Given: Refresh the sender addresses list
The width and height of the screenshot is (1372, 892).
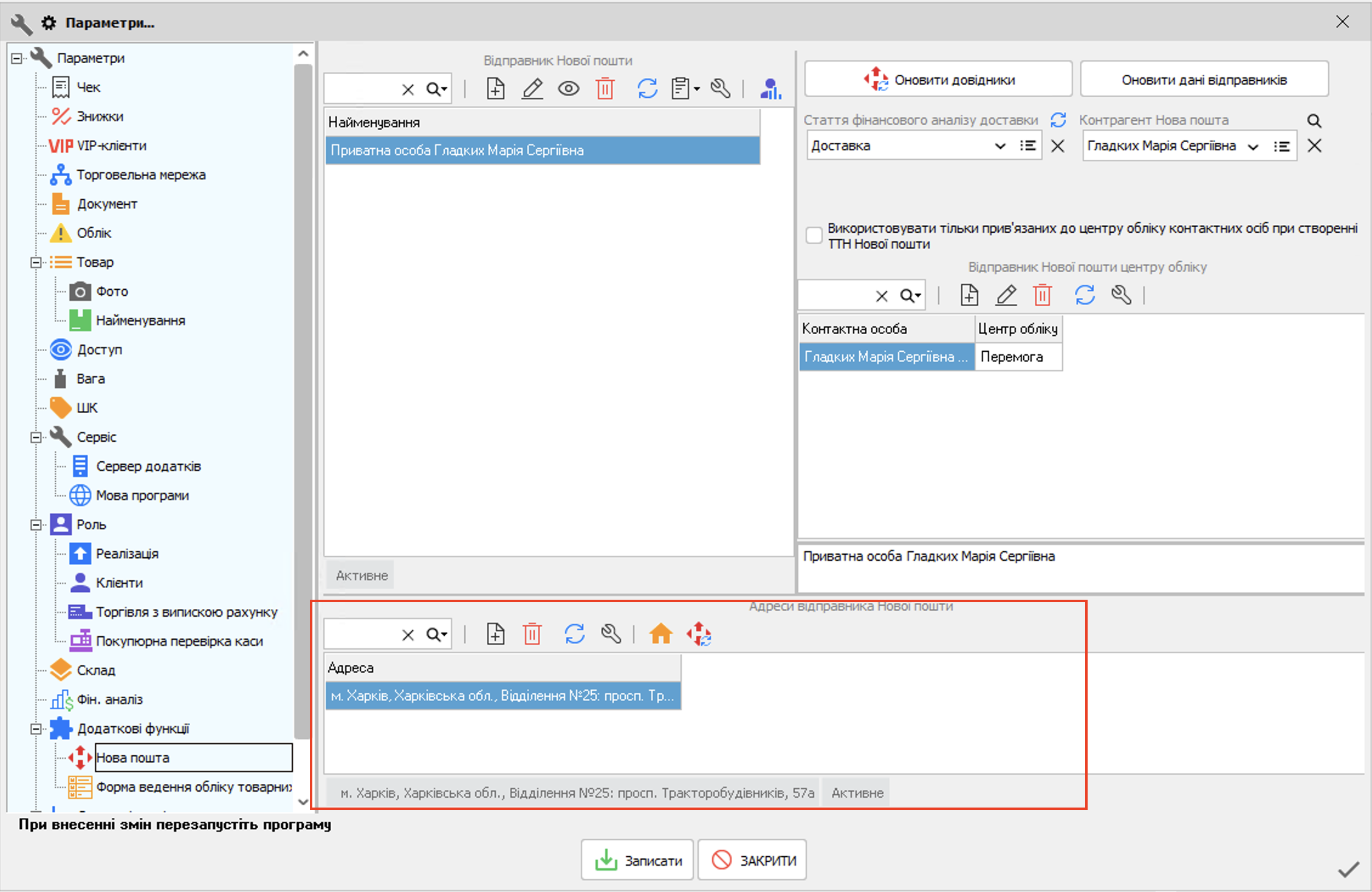Looking at the screenshot, I should click(574, 634).
